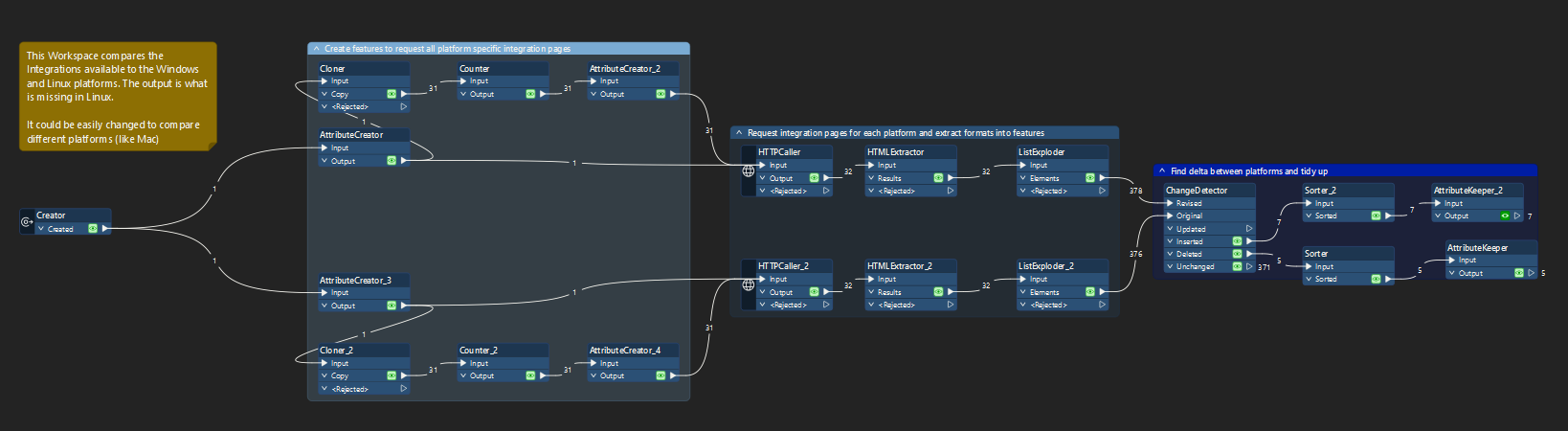Expand the ChangeDetector Deleted port attributes
This screenshot has height=431, width=1568.
click(1170, 254)
